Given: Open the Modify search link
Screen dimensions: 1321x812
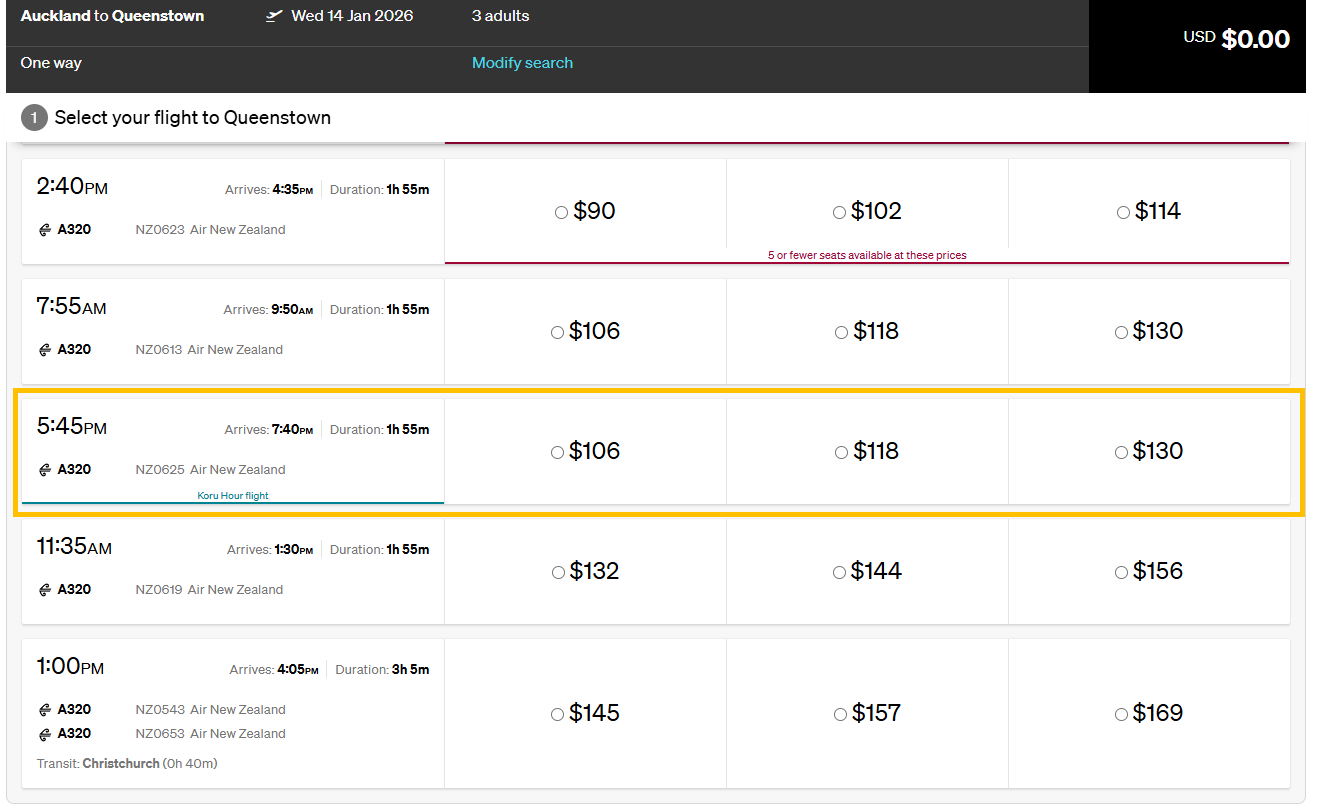Looking at the screenshot, I should click(x=522, y=63).
